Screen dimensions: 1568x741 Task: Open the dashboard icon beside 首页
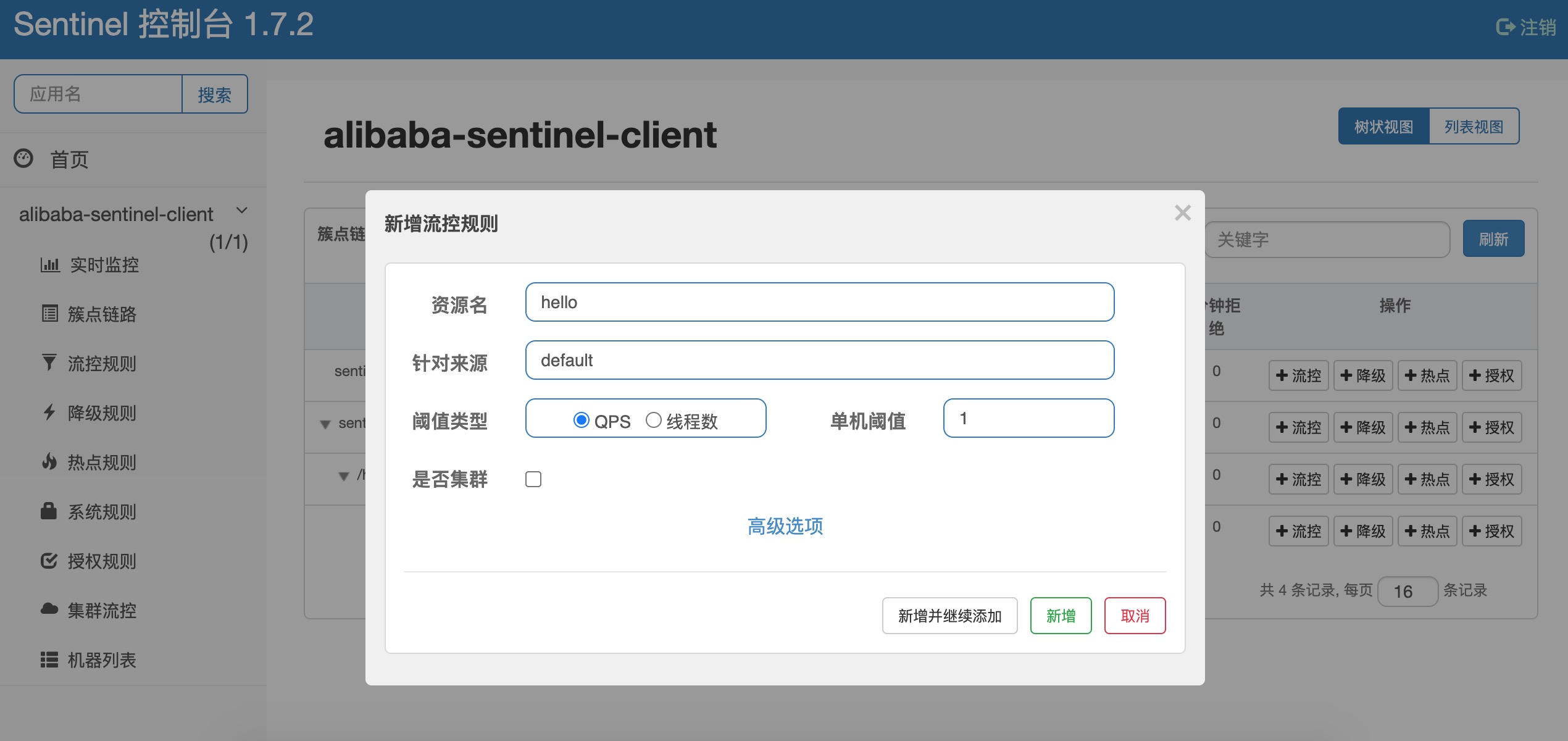pyautogui.click(x=23, y=159)
